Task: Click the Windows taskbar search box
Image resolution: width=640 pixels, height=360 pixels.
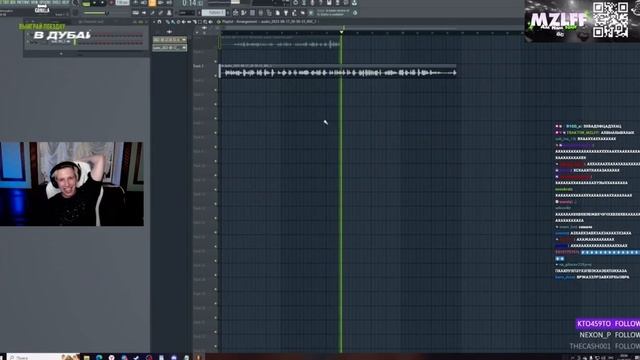Action: (x=43, y=357)
